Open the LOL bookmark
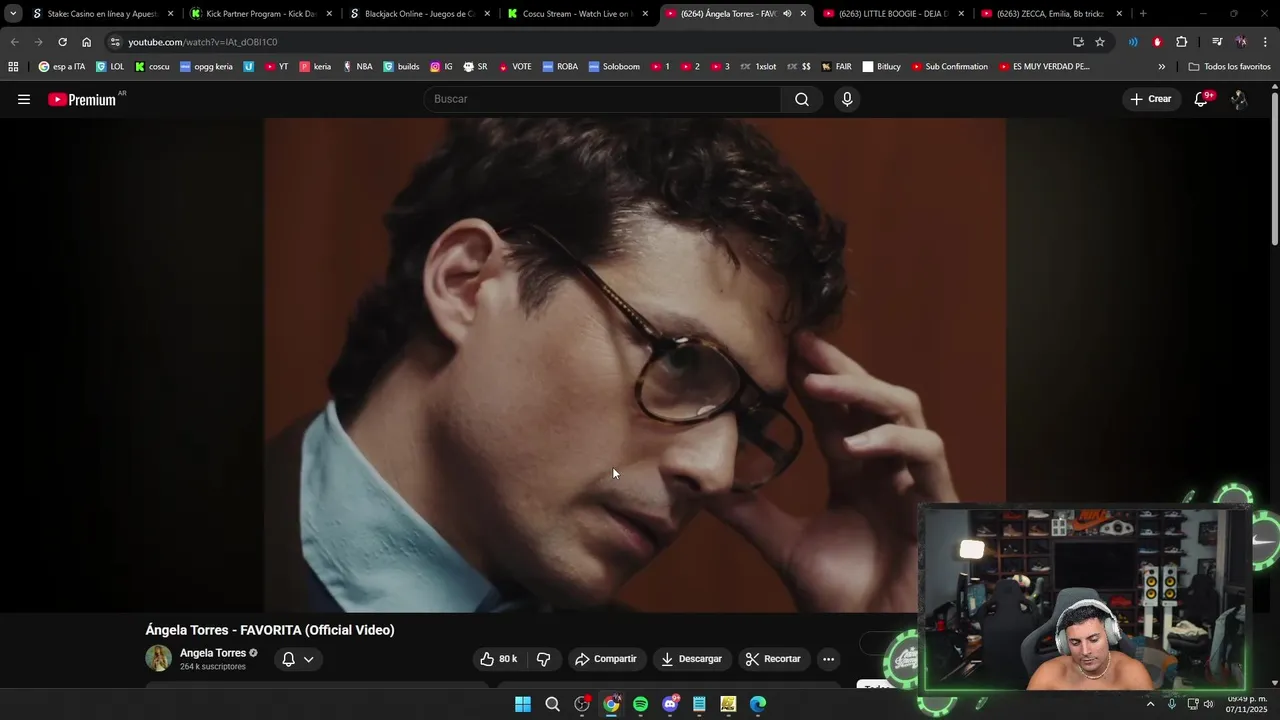 pos(110,67)
